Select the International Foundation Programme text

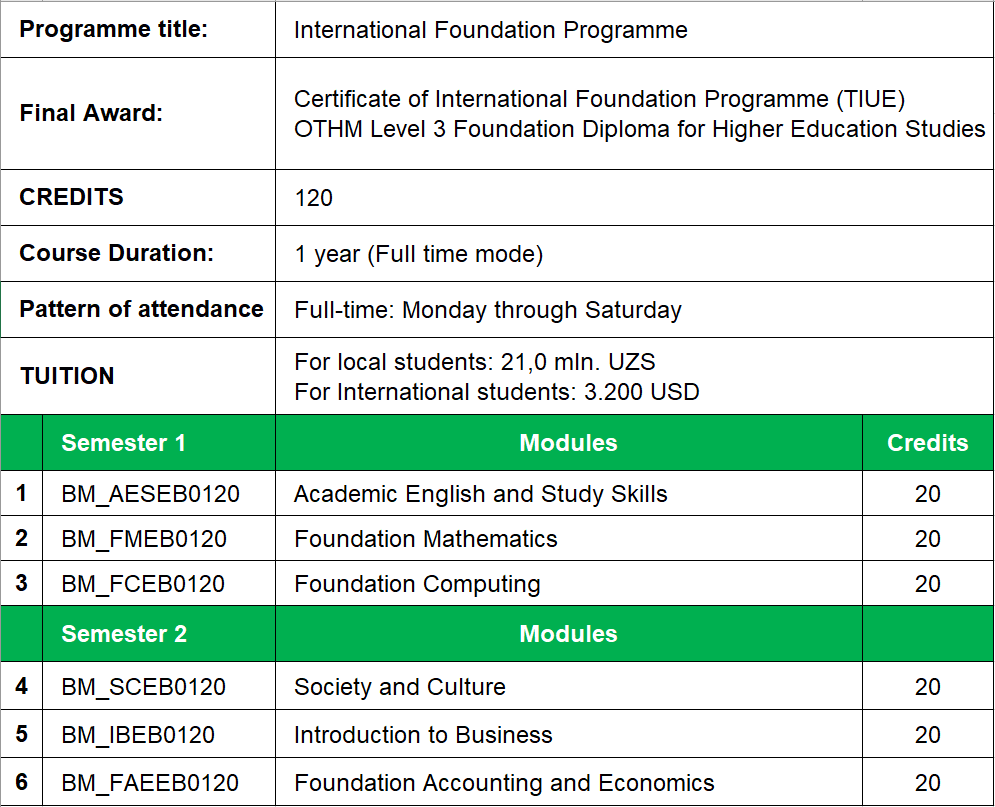click(x=491, y=30)
